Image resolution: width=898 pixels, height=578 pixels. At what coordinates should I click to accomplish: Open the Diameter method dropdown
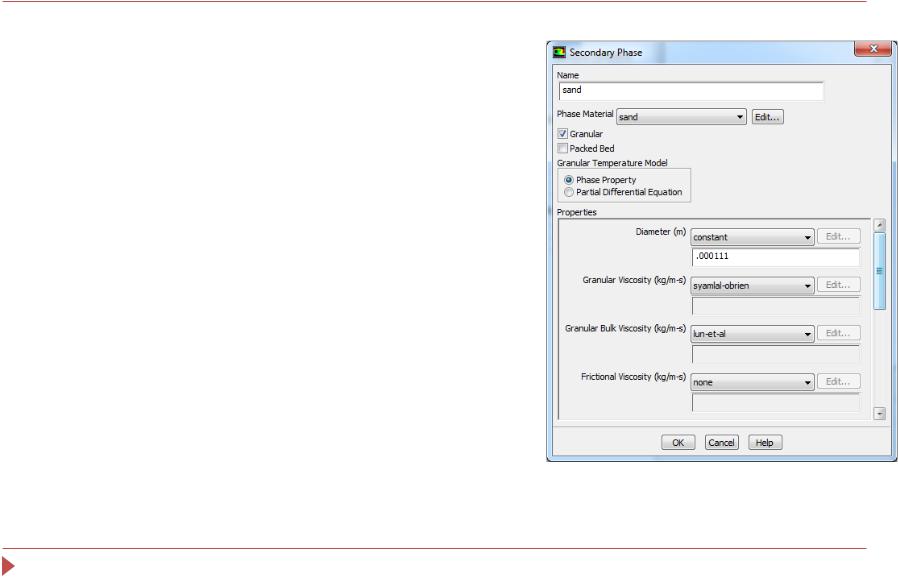(752, 237)
